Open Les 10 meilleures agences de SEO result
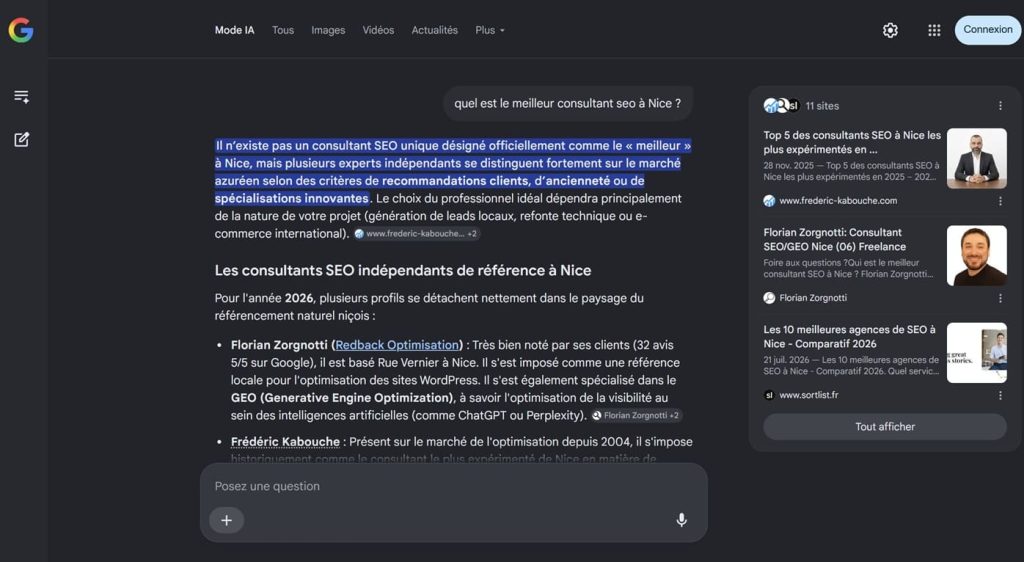1024x562 pixels. 850,337
